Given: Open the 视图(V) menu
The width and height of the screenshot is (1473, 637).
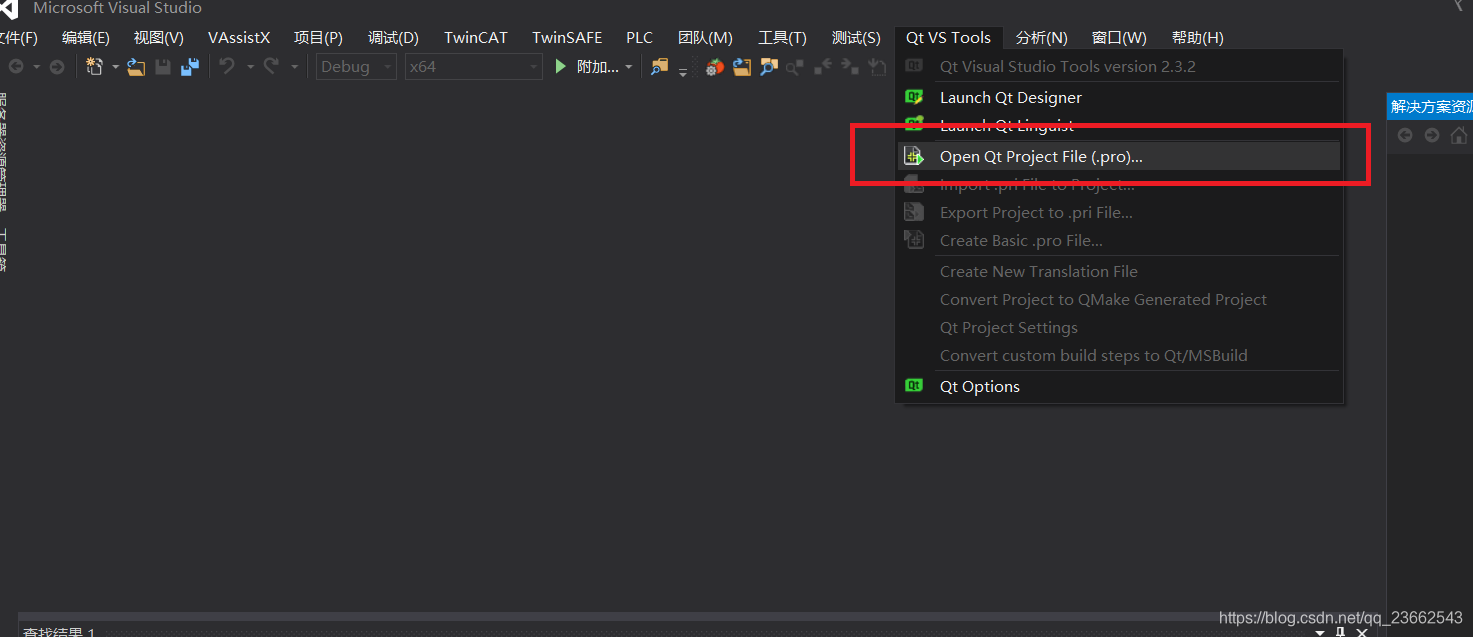Looking at the screenshot, I should 159,38.
